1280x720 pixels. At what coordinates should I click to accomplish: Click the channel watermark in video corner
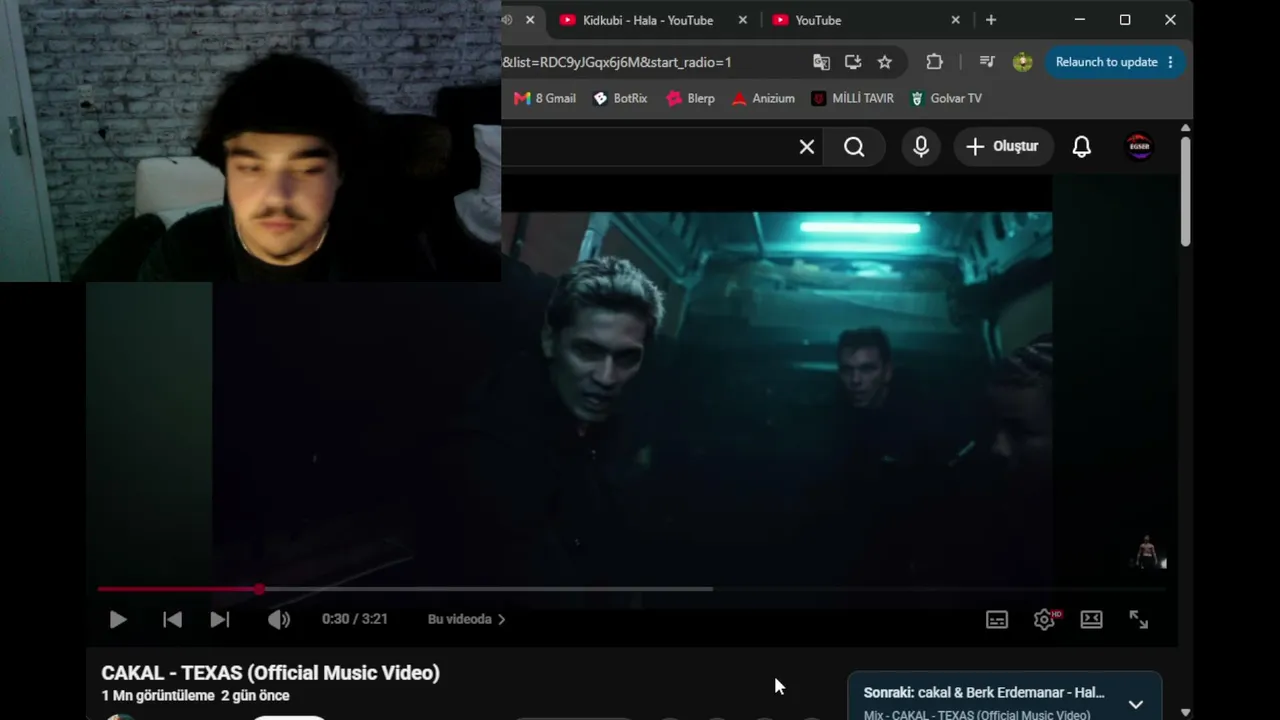(x=1148, y=552)
